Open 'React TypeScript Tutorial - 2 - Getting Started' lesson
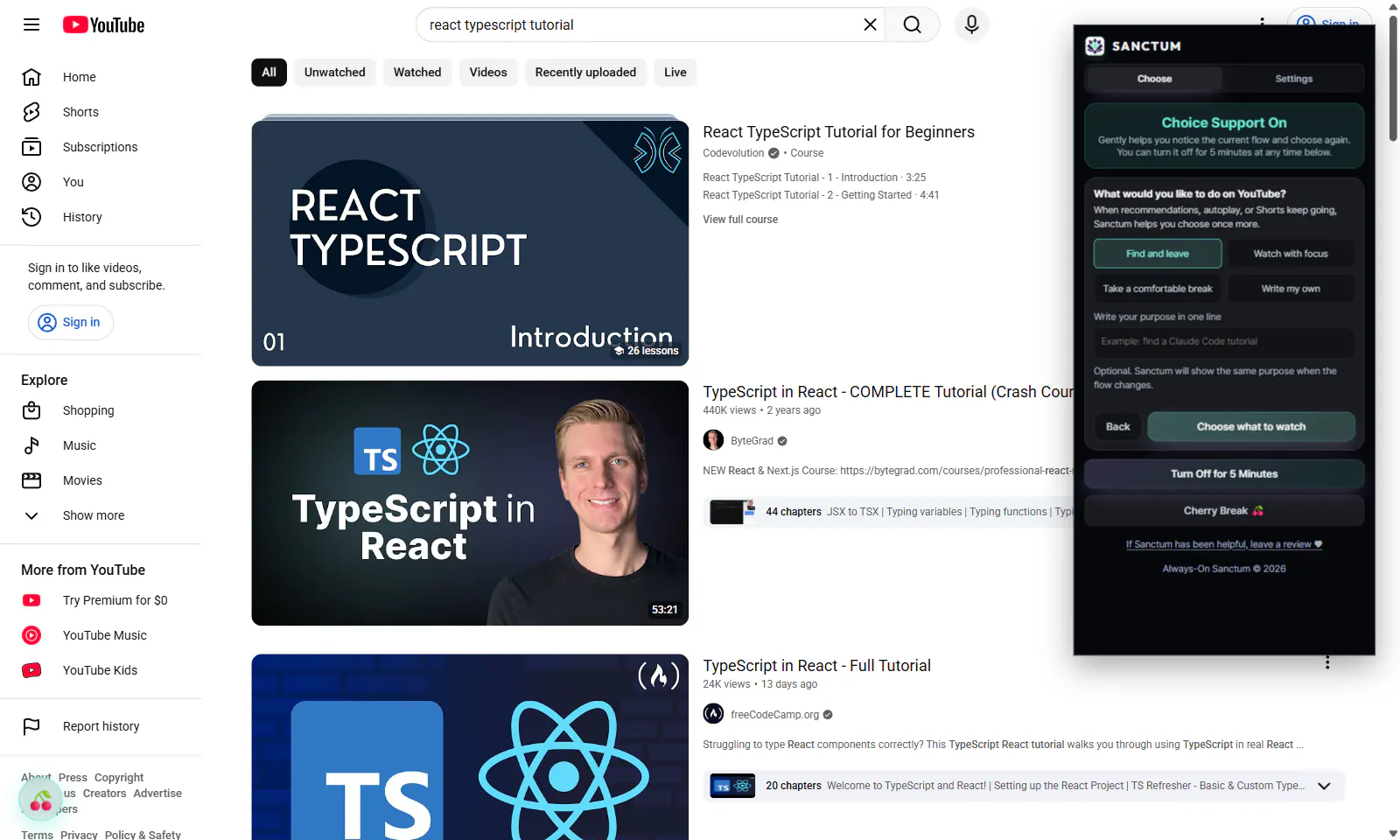1400x840 pixels. 821,195
